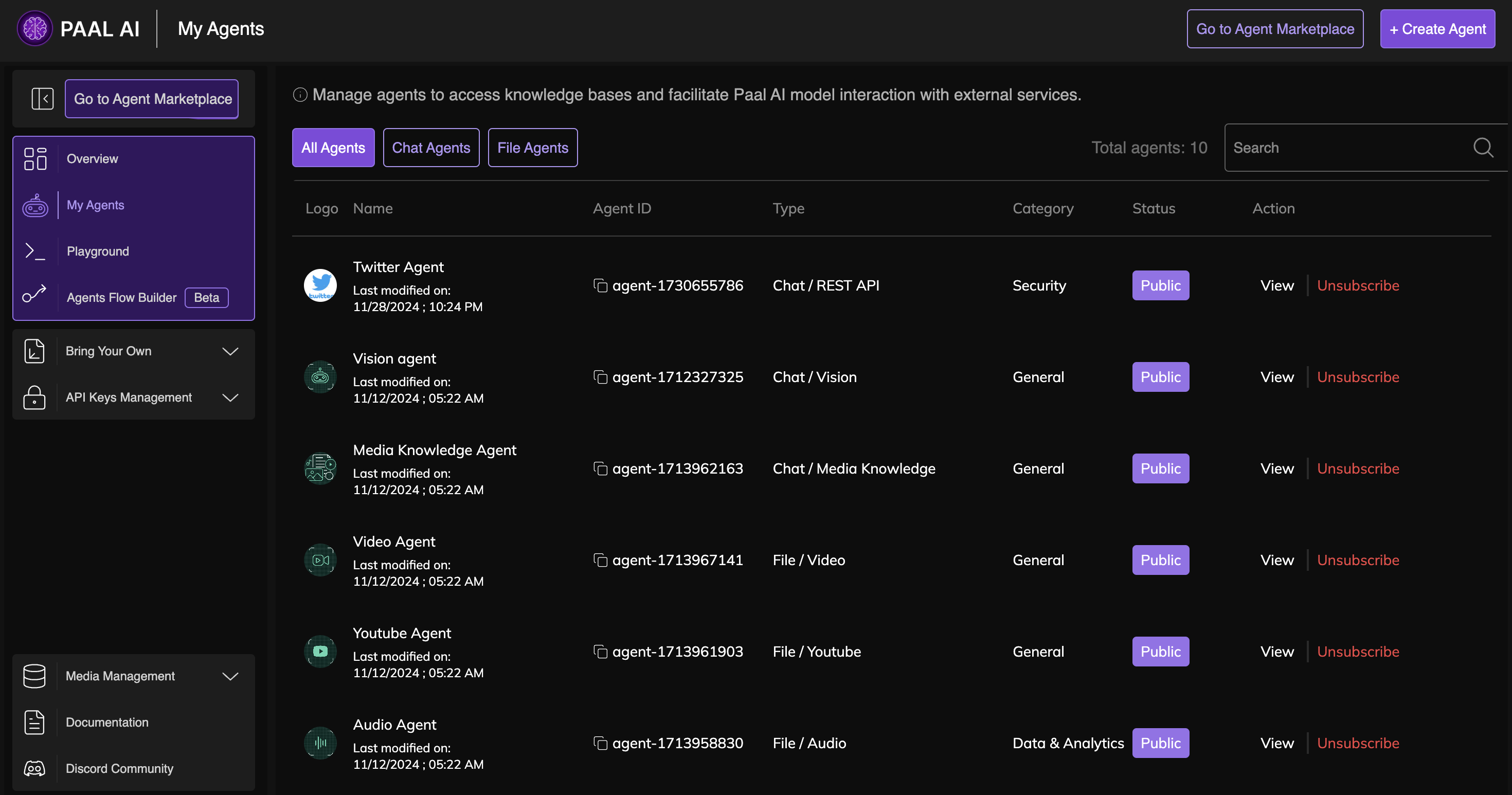Viewport: 1512px width, 795px height.
Task: Expand API Keys Management chevron
Action: pyautogui.click(x=230, y=397)
